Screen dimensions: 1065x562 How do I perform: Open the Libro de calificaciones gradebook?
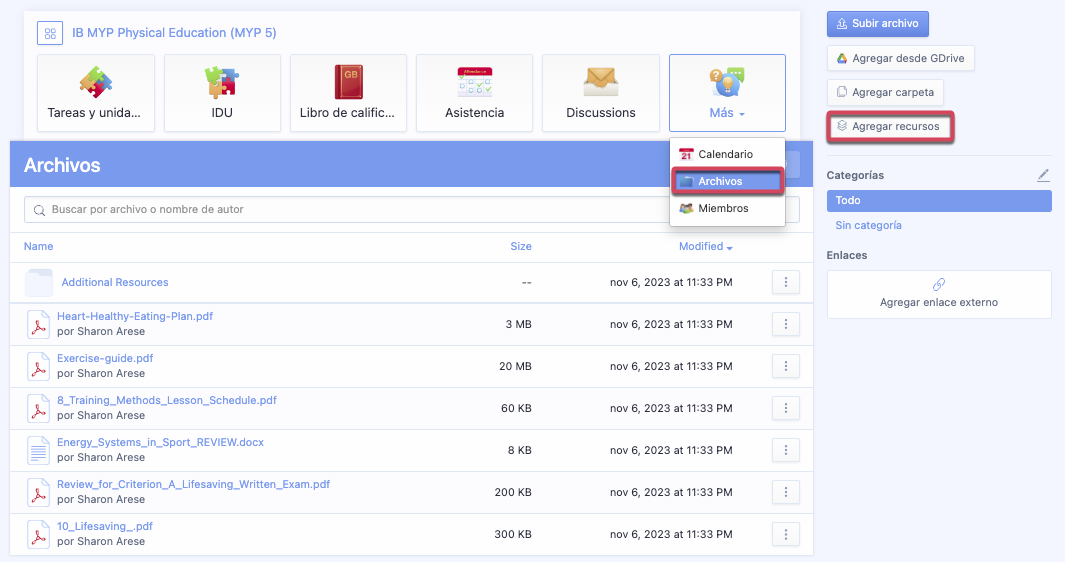tap(348, 92)
